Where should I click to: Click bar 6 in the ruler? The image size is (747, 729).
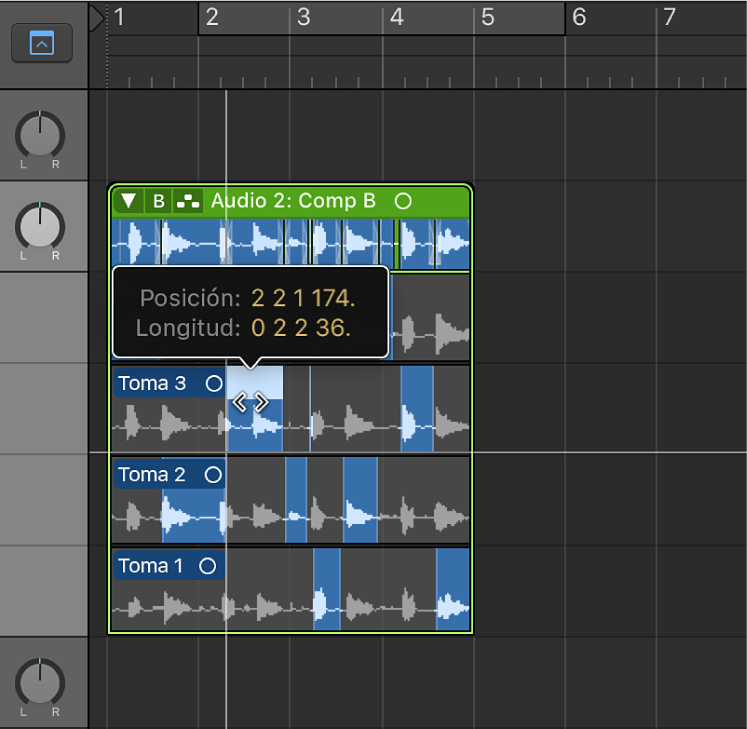click(578, 17)
